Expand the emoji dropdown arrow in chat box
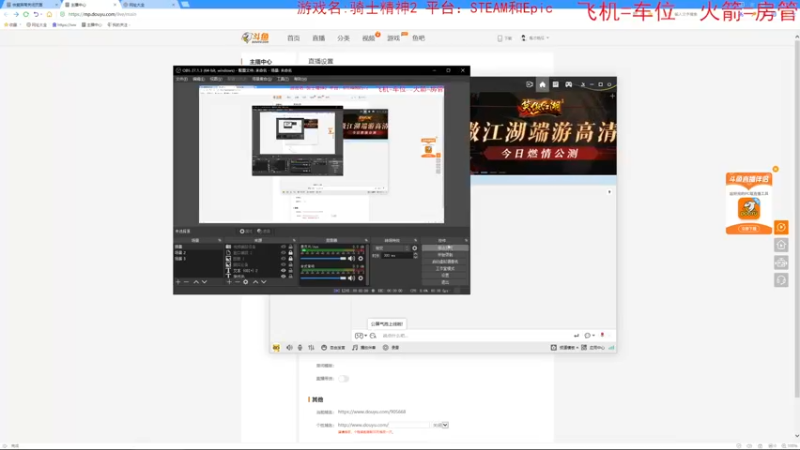The width and height of the screenshot is (800, 450). (x=366, y=336)
